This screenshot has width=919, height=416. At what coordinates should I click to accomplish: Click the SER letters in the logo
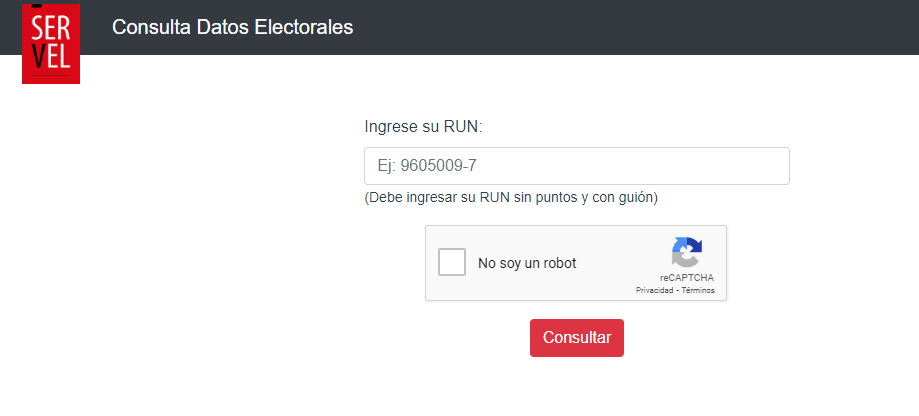tap(51, 28)
